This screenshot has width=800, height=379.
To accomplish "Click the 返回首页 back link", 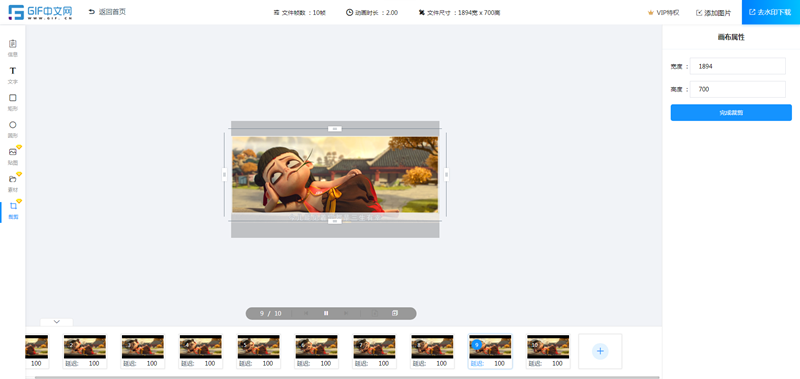I will tap(107, 12).
